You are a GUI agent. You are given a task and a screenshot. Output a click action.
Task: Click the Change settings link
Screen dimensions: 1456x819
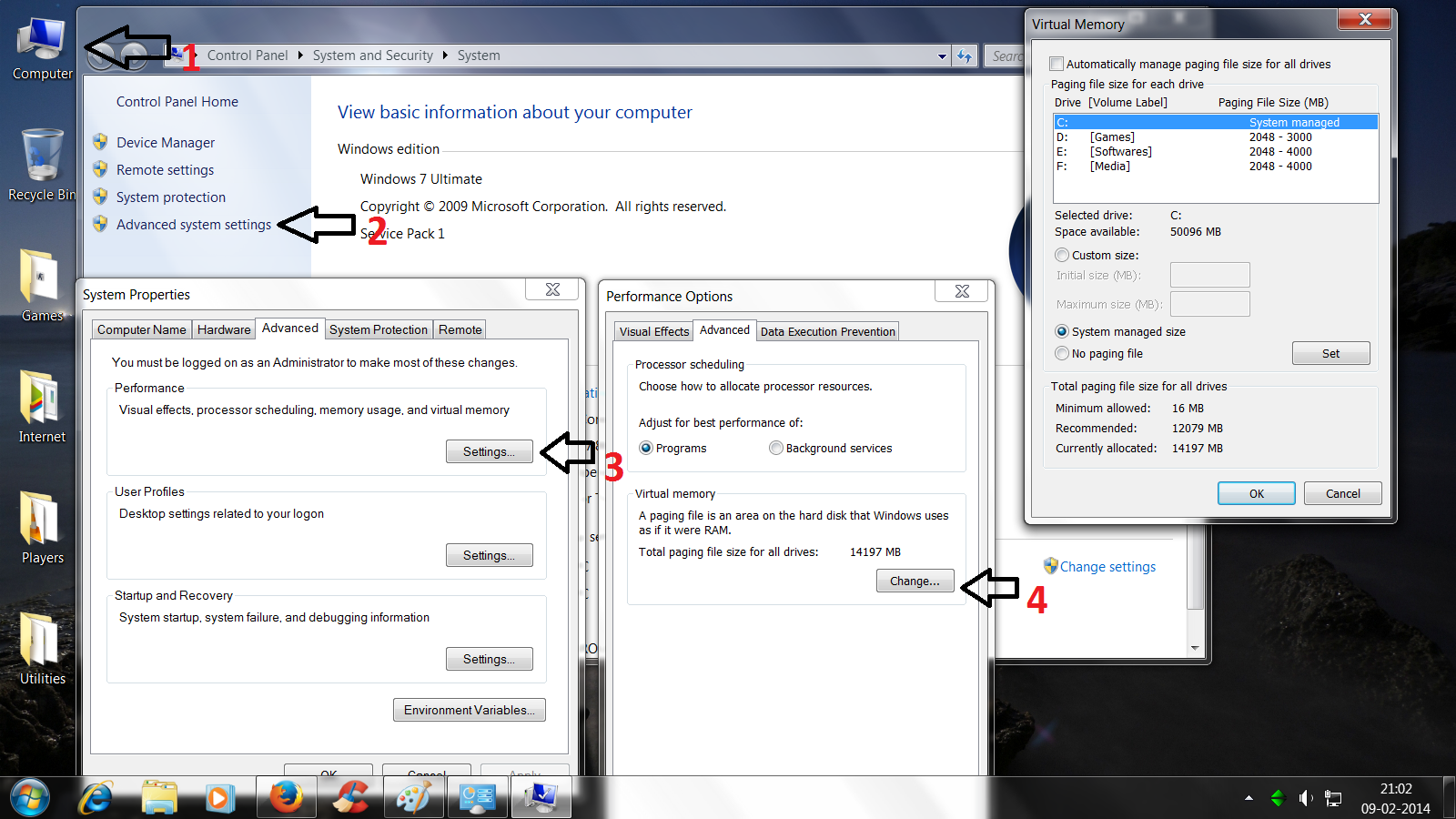point(1107,566)
